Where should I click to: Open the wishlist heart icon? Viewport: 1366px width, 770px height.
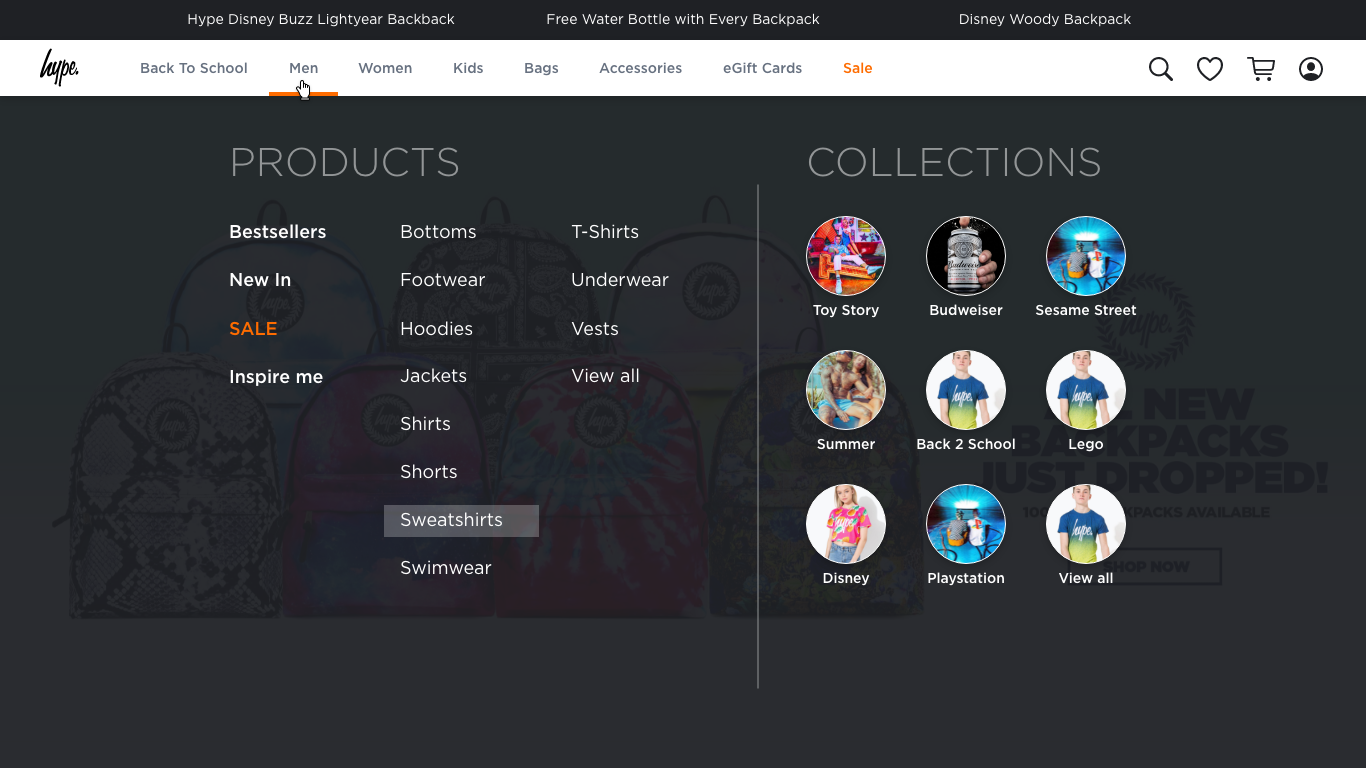1210,69
